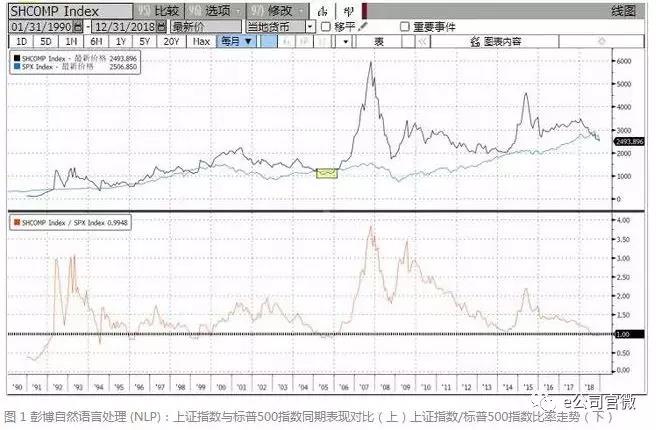Switch to the 6M range tab
The width and height of the screenshot is (656, 430).
click(96, 41)
